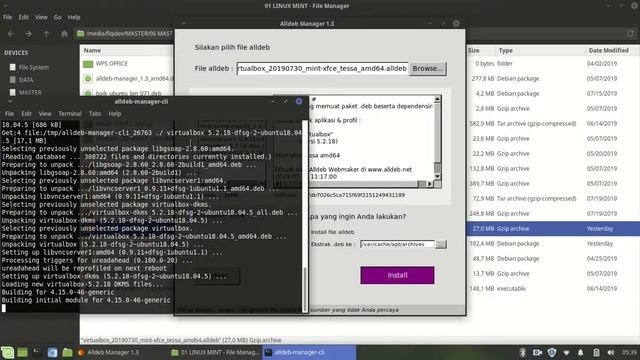640x360 pixels.
Task: Open View menu in File Manager
Action: point(41,17)
